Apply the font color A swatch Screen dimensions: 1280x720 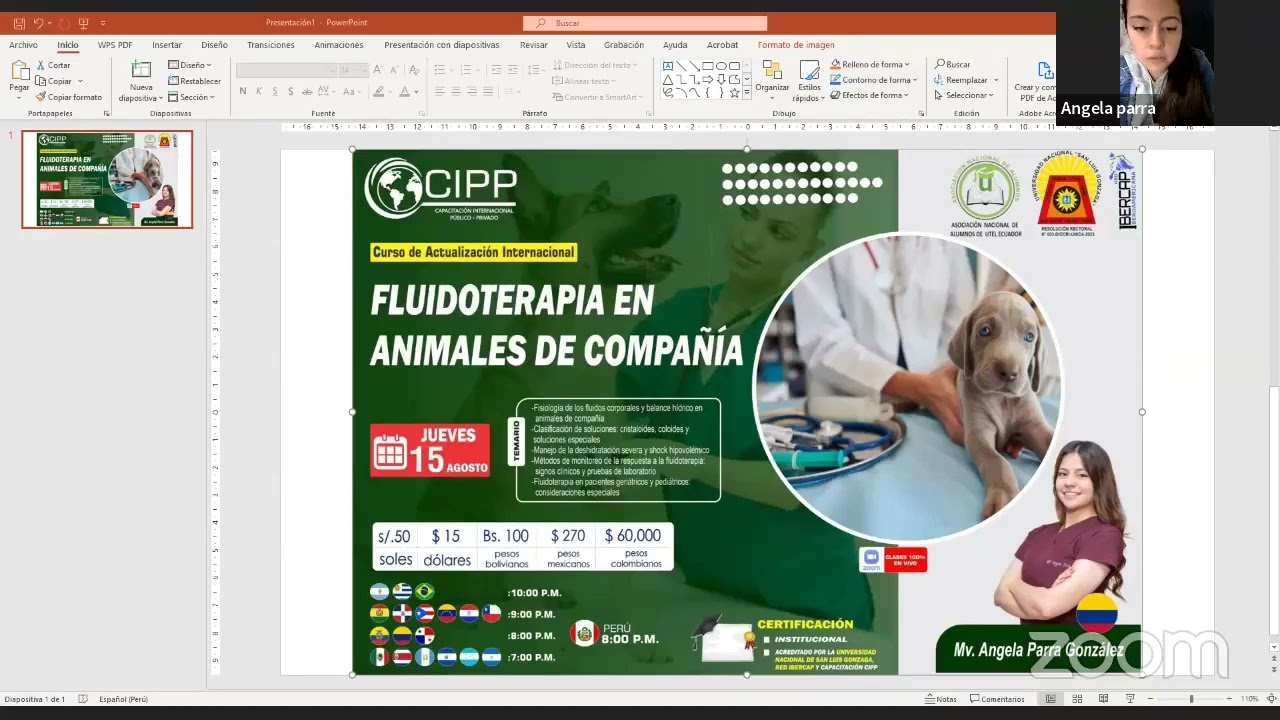[x=405, y=91]
